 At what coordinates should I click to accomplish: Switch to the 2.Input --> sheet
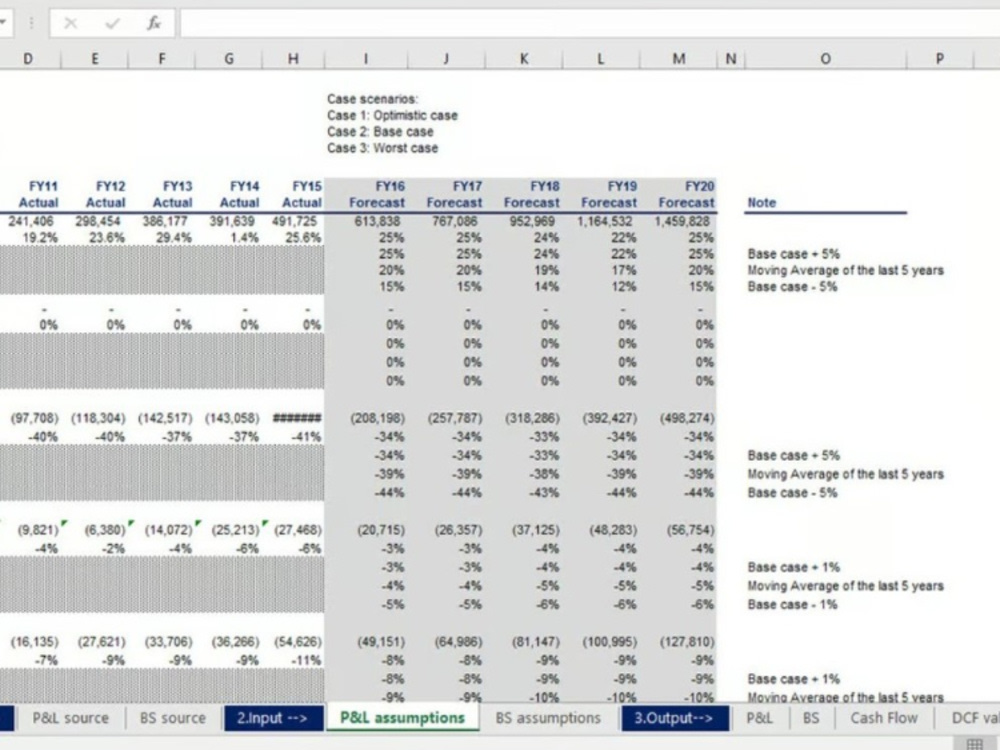pyautogui.click(x=272, y=718)
